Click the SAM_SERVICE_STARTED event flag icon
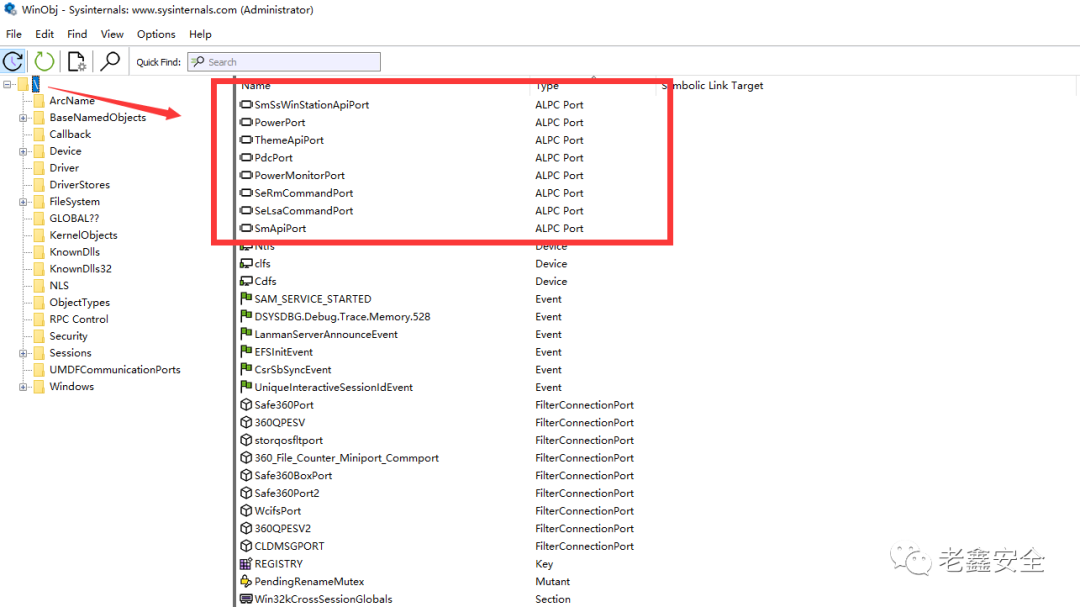Screen dimensions: 1080x607 [246, 298]
